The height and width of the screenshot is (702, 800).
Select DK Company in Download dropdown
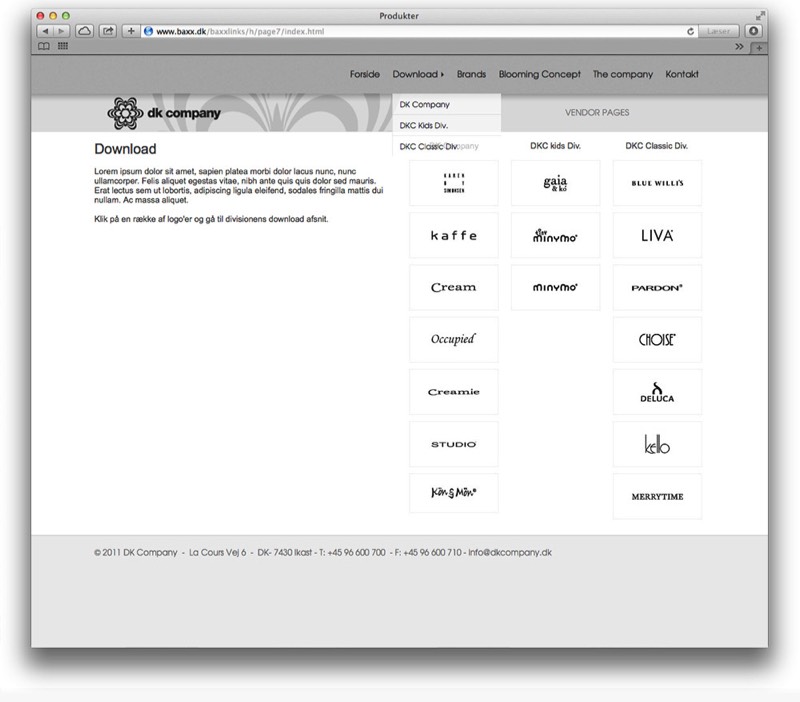click(x=446, y=104)
